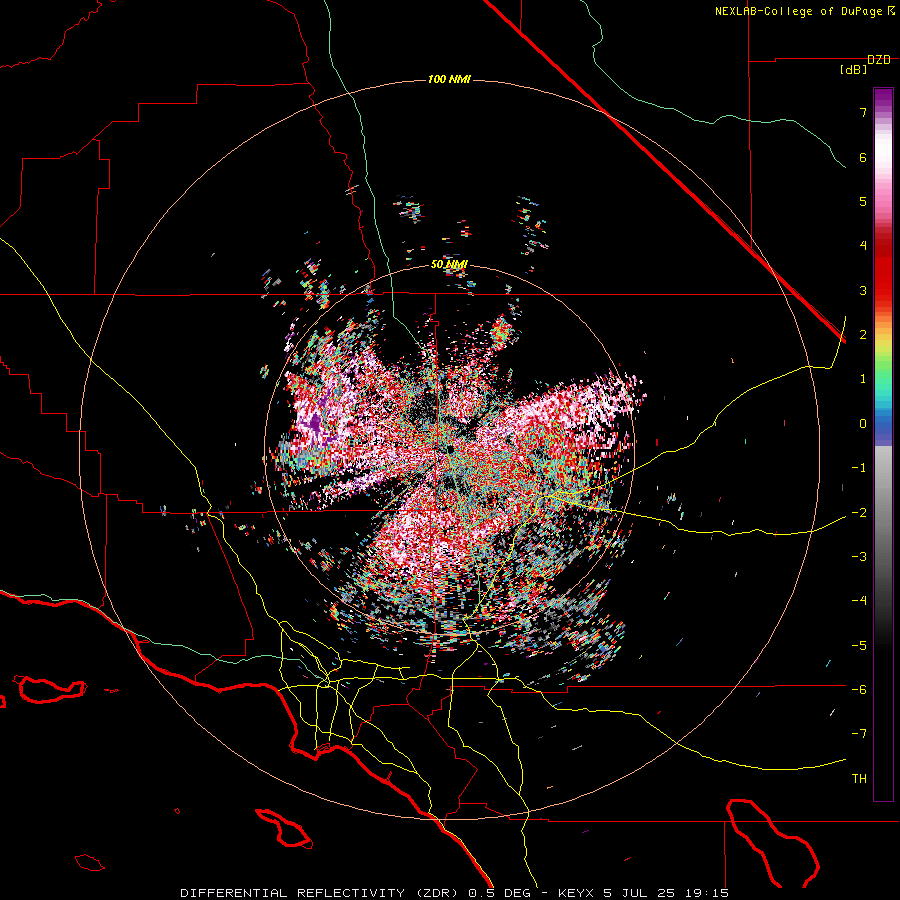Screen dimensions: 900x900
Task: Click the 5 dB tick label on scale
Action: coord(863,201)
